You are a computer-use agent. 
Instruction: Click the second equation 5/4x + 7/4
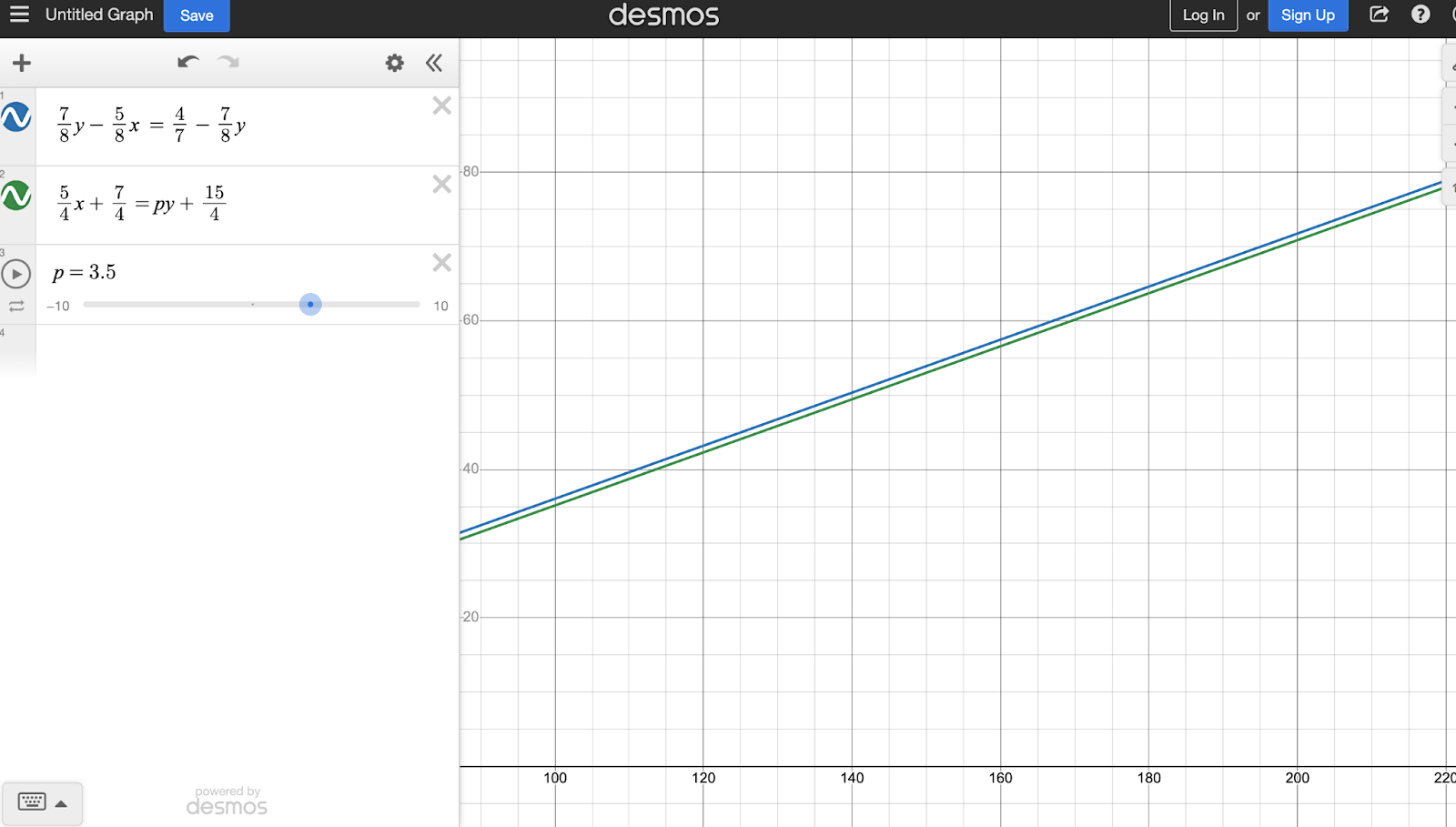(141, 204)
